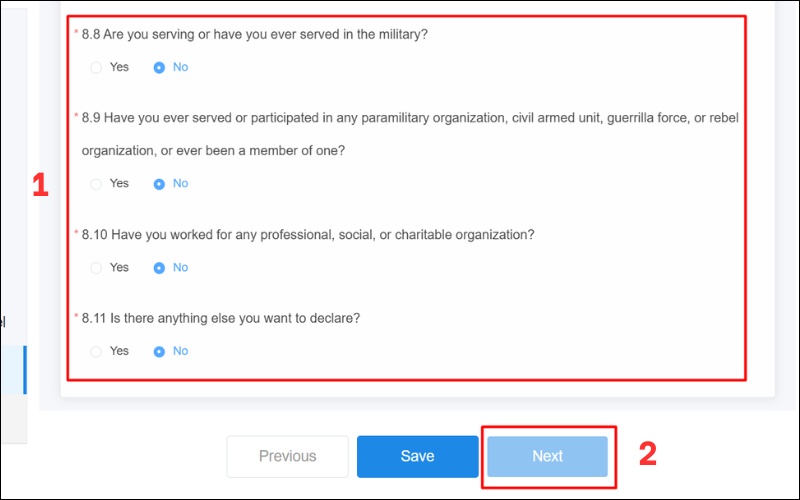Viewport: 800px width, 500px height.
Task: Click the blue highlighted sidebar item at left edge
Action: coord(13,370)
